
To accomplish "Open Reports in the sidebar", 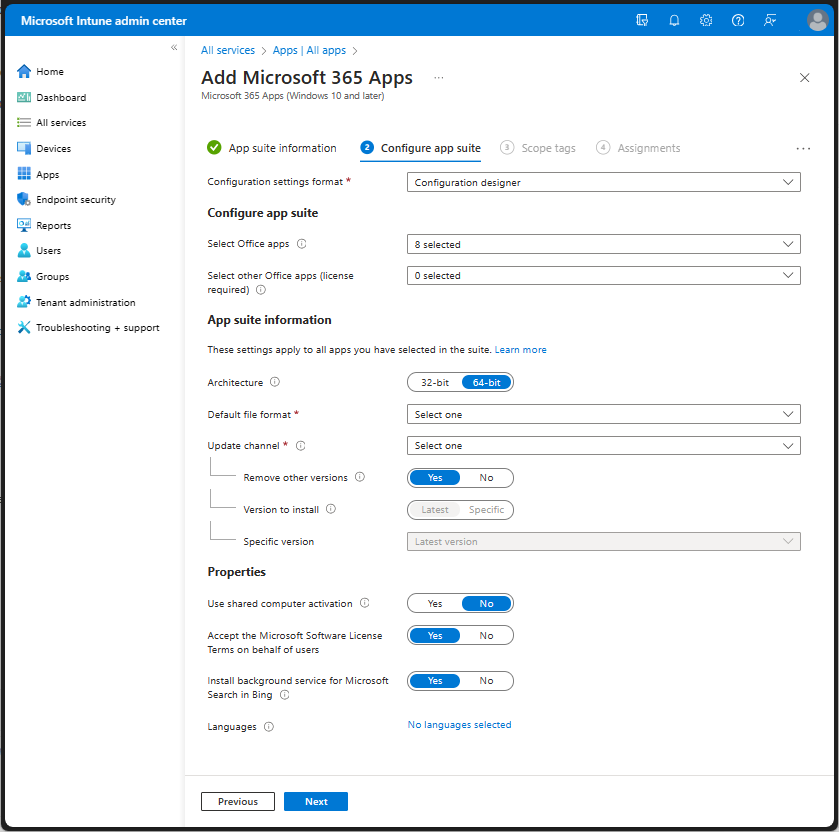I will 44,225.
